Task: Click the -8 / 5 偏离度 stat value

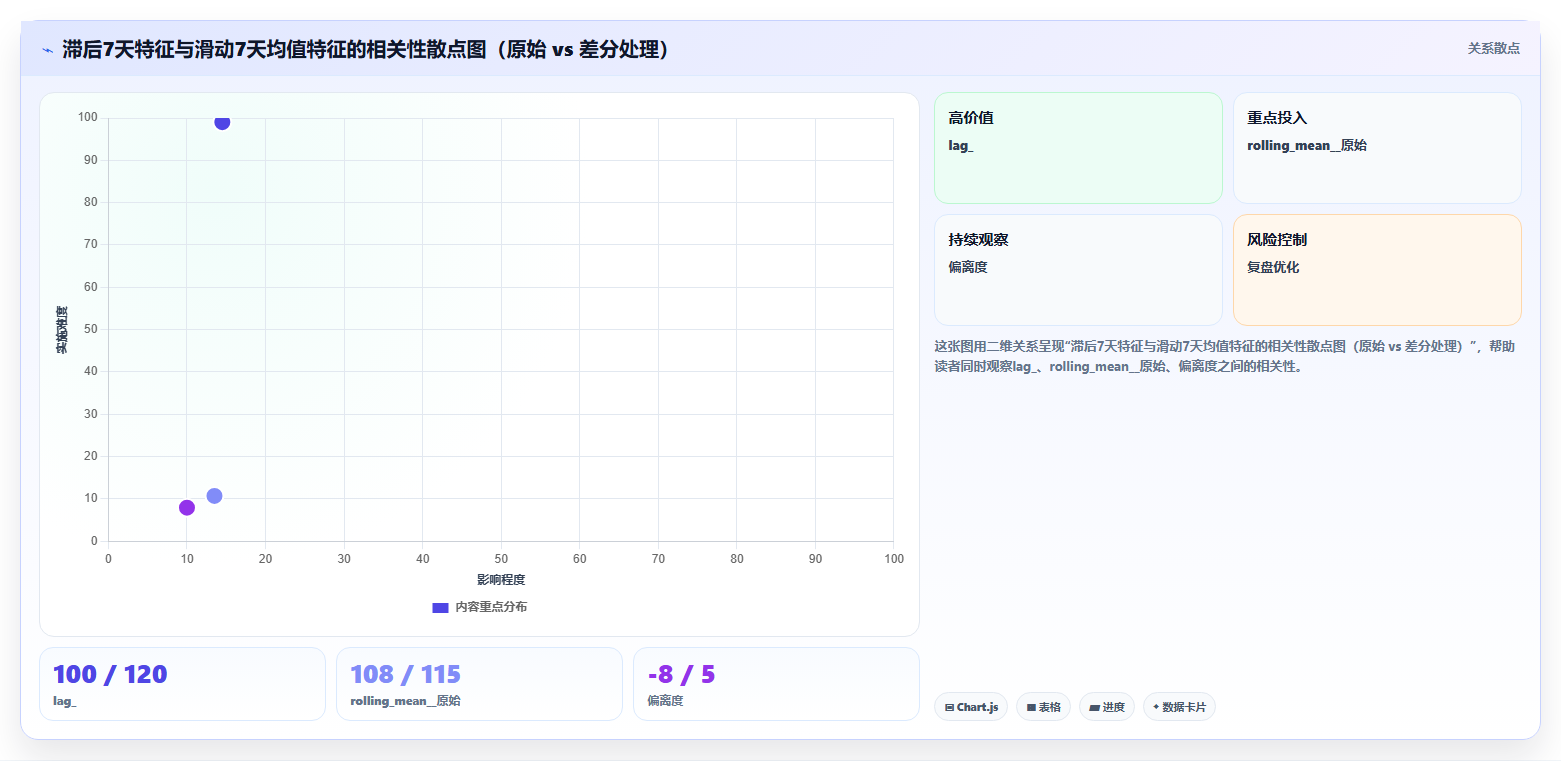Action: 681,674
